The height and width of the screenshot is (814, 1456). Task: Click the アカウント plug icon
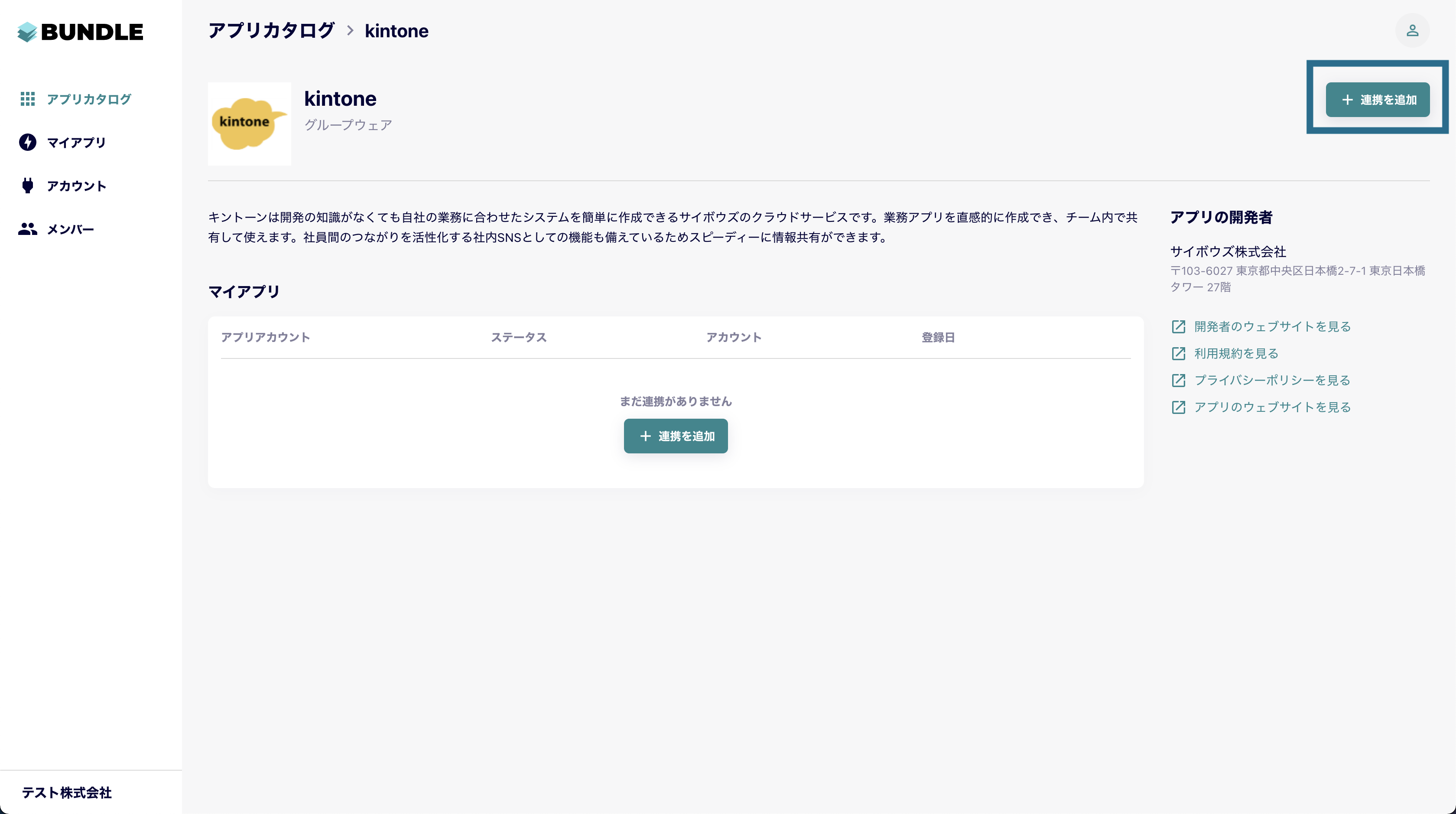[x=28, y=186]
